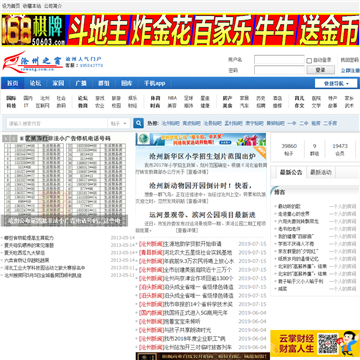
Task: Open the 科技 category link
Action: coord(11,106)
